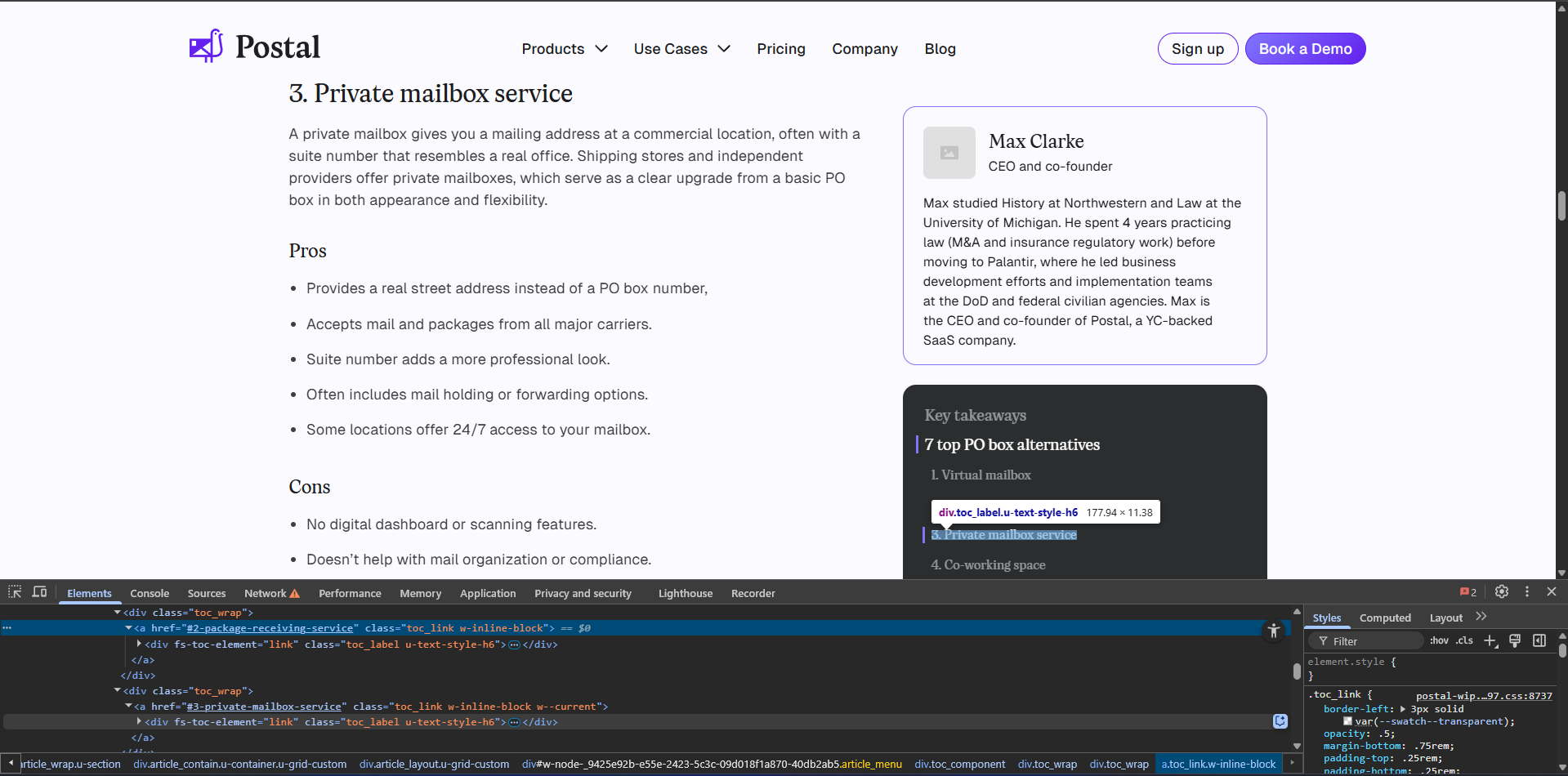Toggle the device toolbar icon
Image resolution: width=1568 pixels, height=776 pixels.
point(39,592)
